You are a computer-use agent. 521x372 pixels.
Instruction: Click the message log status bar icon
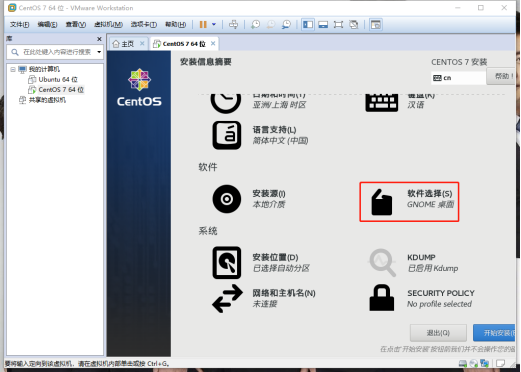tap(500, 363)
